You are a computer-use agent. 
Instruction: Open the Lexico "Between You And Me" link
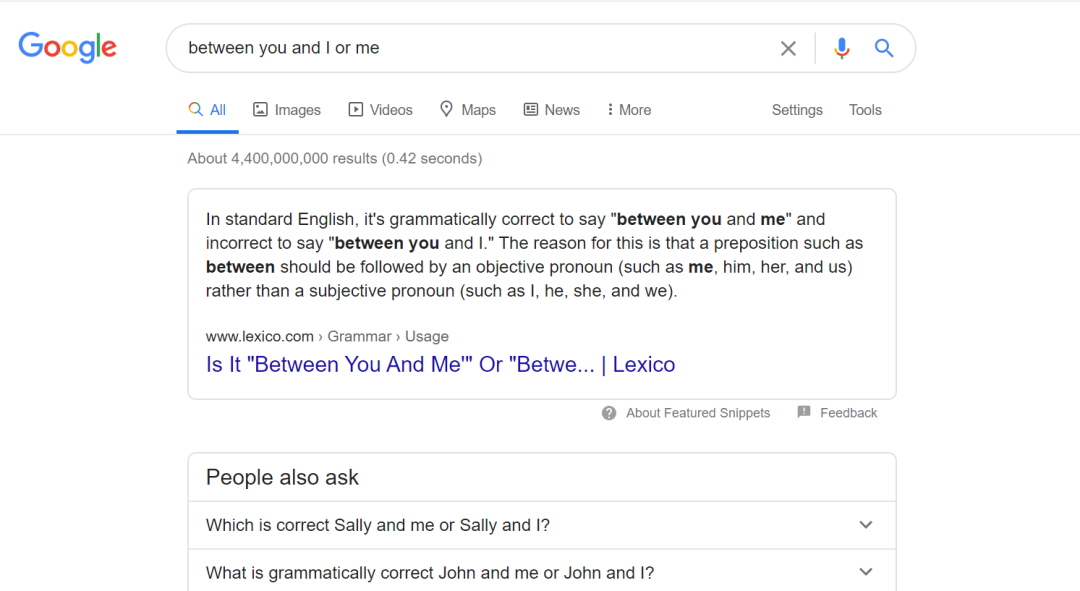click(440, 365)
